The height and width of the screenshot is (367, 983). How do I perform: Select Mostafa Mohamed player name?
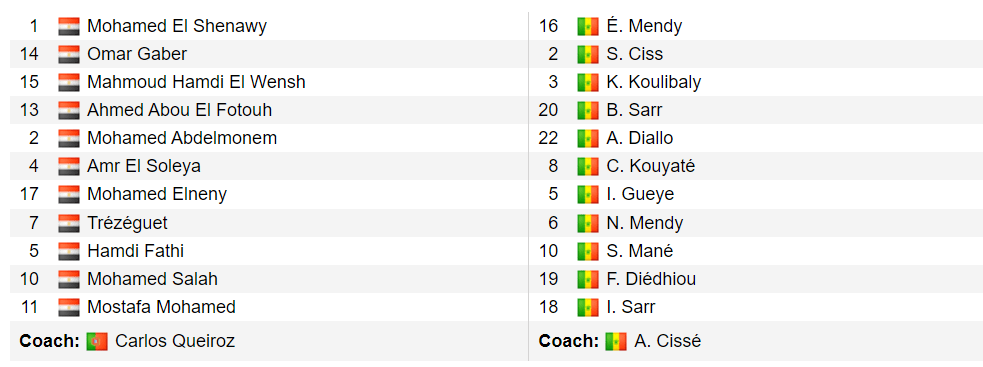coord(161,307)
